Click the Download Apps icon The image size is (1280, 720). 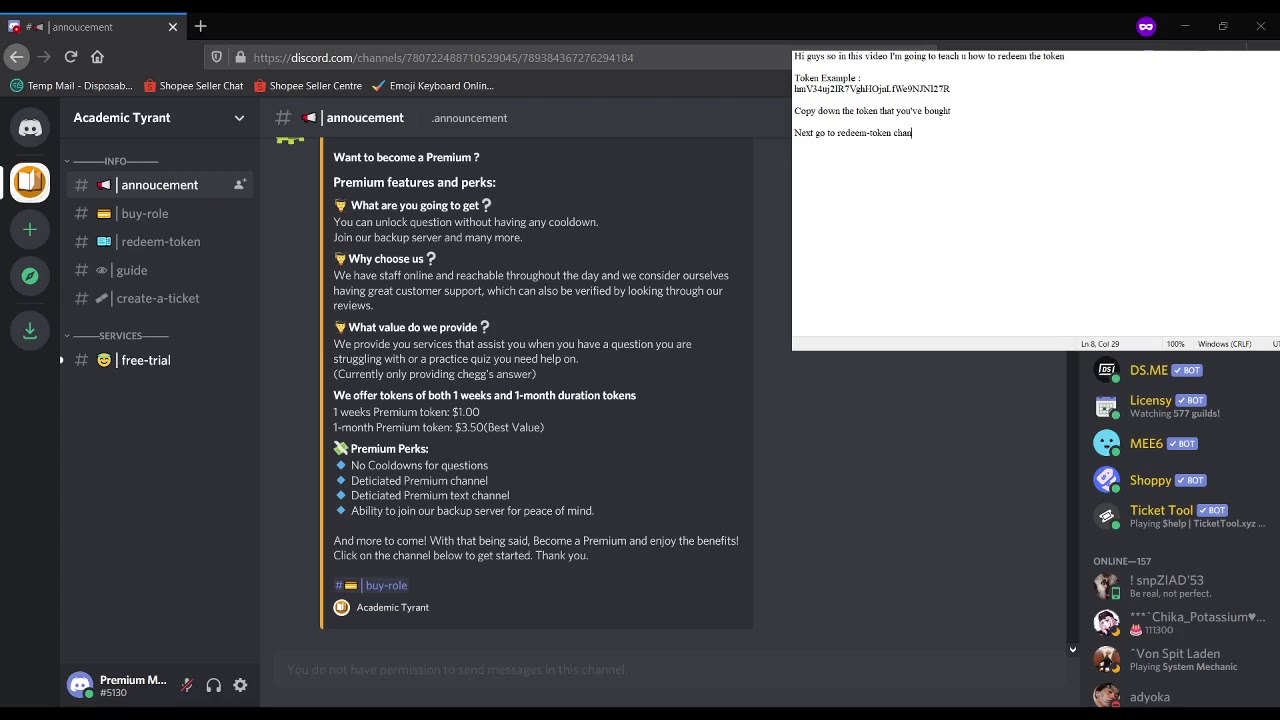[30, 329]
